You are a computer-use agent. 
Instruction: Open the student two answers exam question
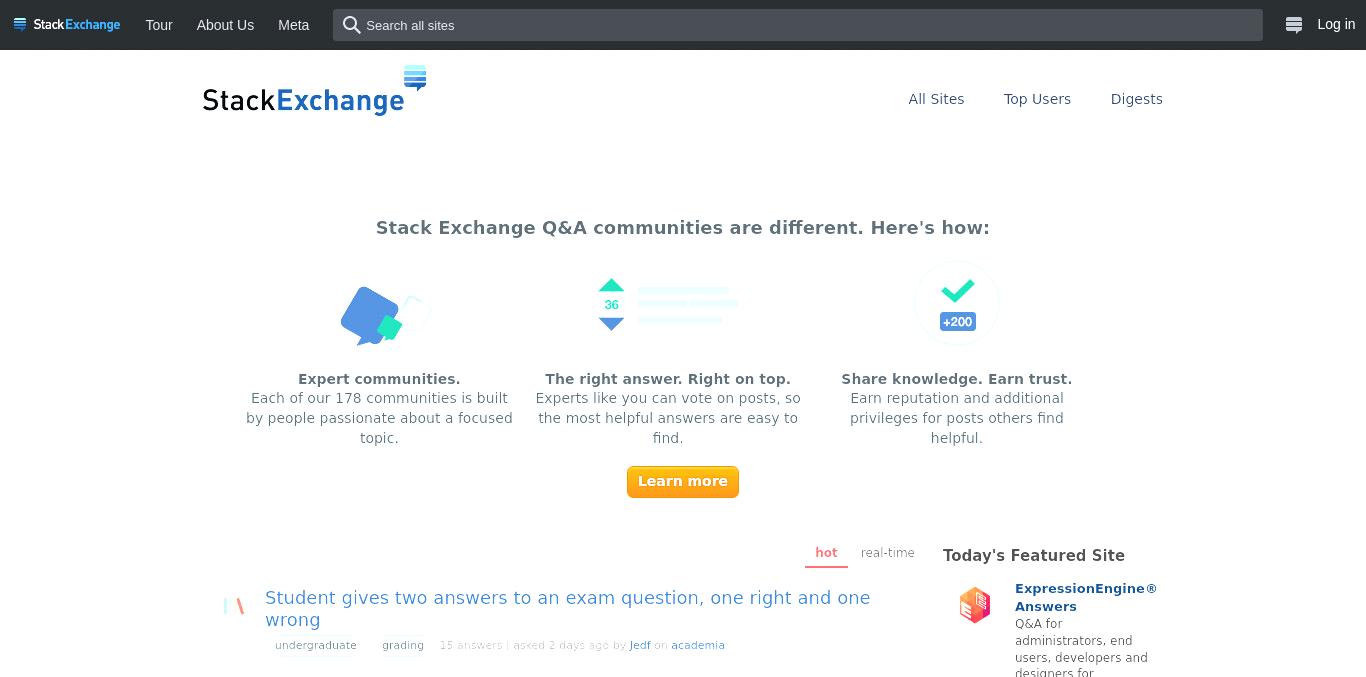coord(568,608)
